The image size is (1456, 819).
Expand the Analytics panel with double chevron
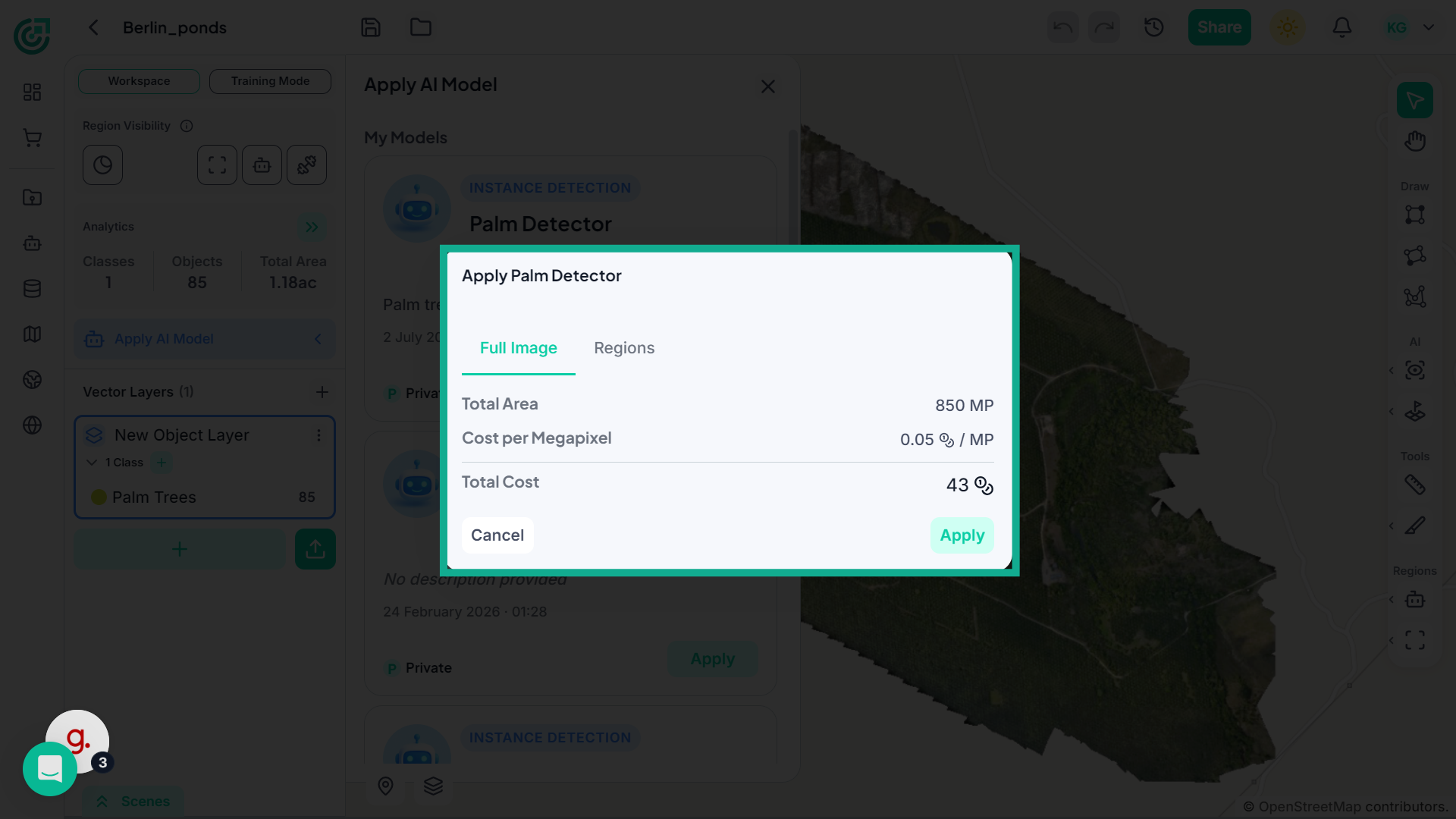coord(312,227)
